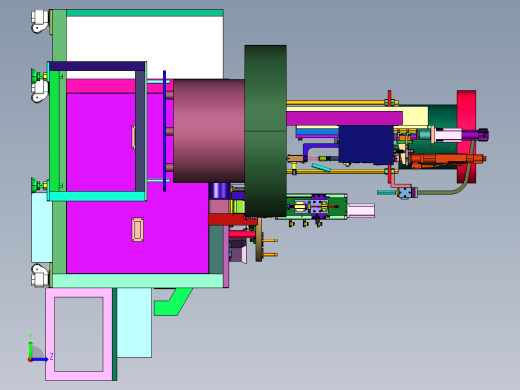Select the navy blue block component
Screen dimensions: 520x390
pyautogui.click(x=366, y=145)
